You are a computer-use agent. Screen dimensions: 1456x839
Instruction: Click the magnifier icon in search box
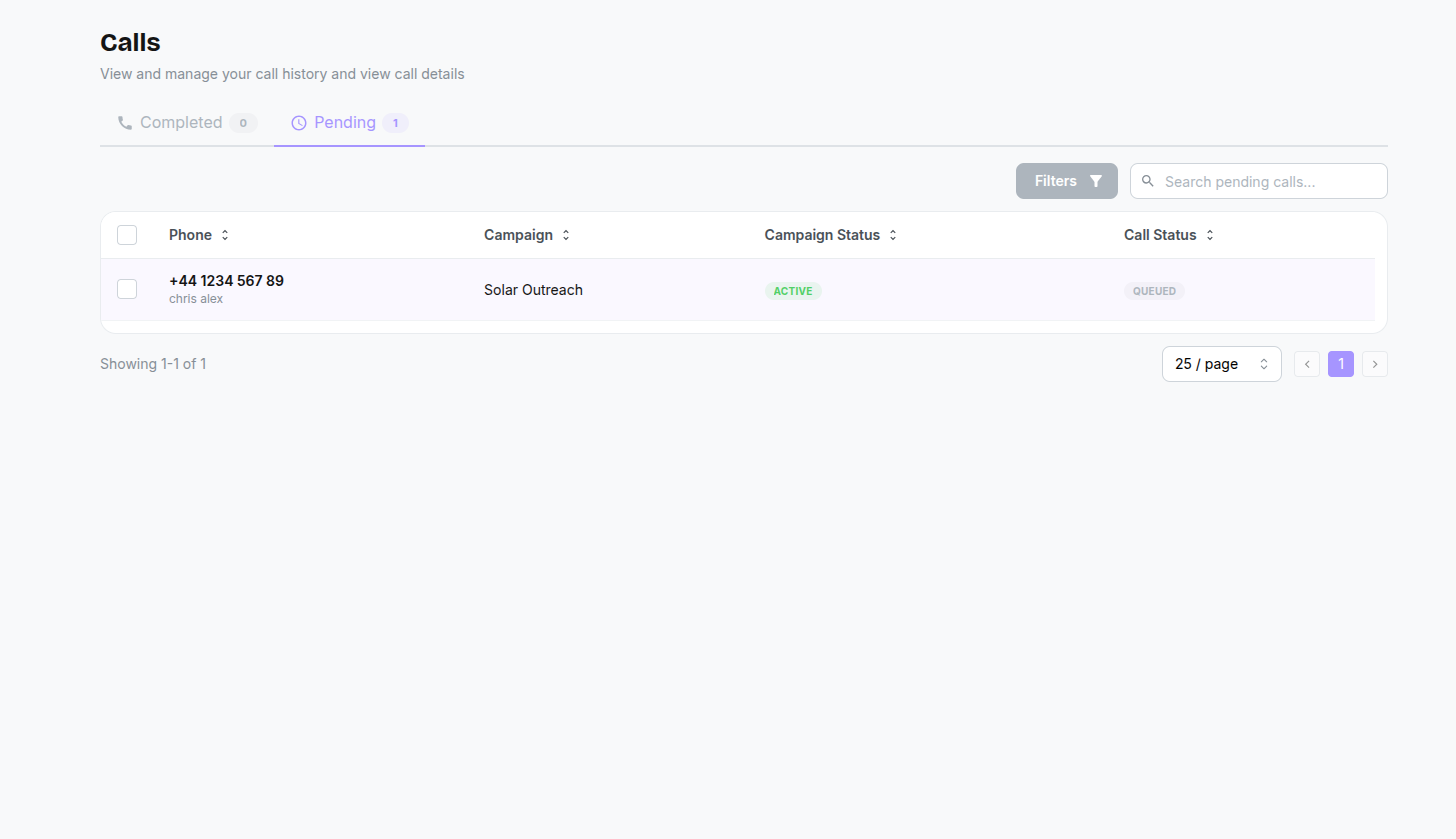pos(1148,181)
